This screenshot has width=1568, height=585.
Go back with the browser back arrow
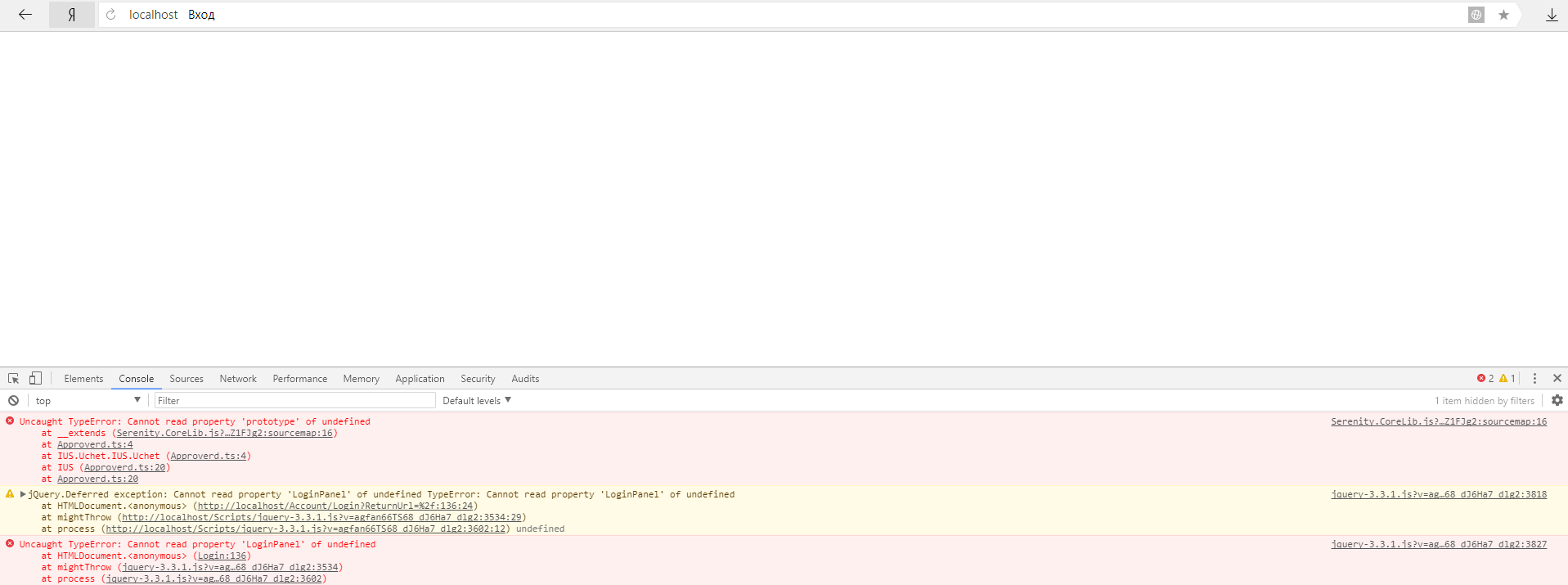pyautogui.click(x=25, y=15)
